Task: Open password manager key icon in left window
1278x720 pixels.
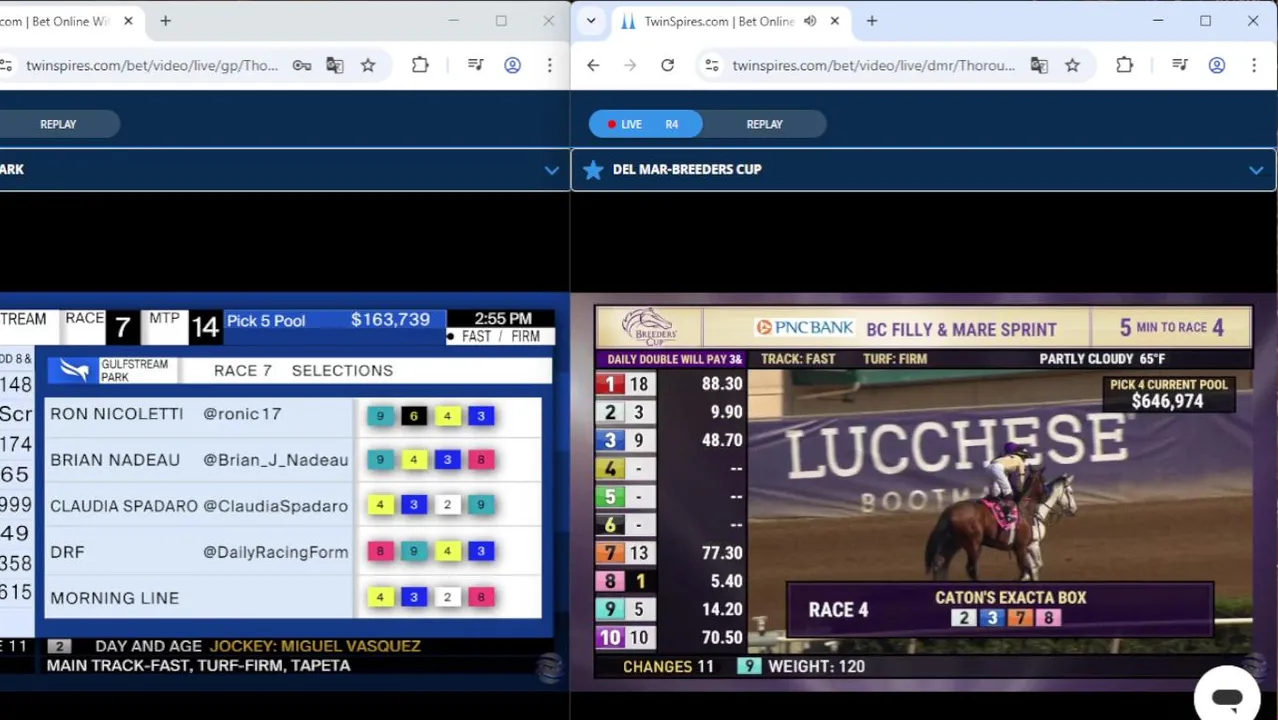Action: pyautogui.click(x=301, y=66)
